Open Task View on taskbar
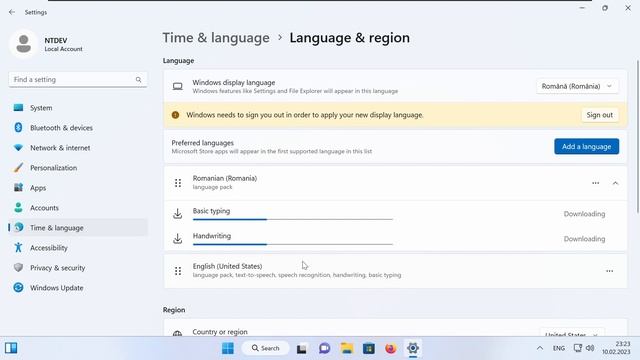This screenshot has height=360, width=640. [x=302, y=348]
